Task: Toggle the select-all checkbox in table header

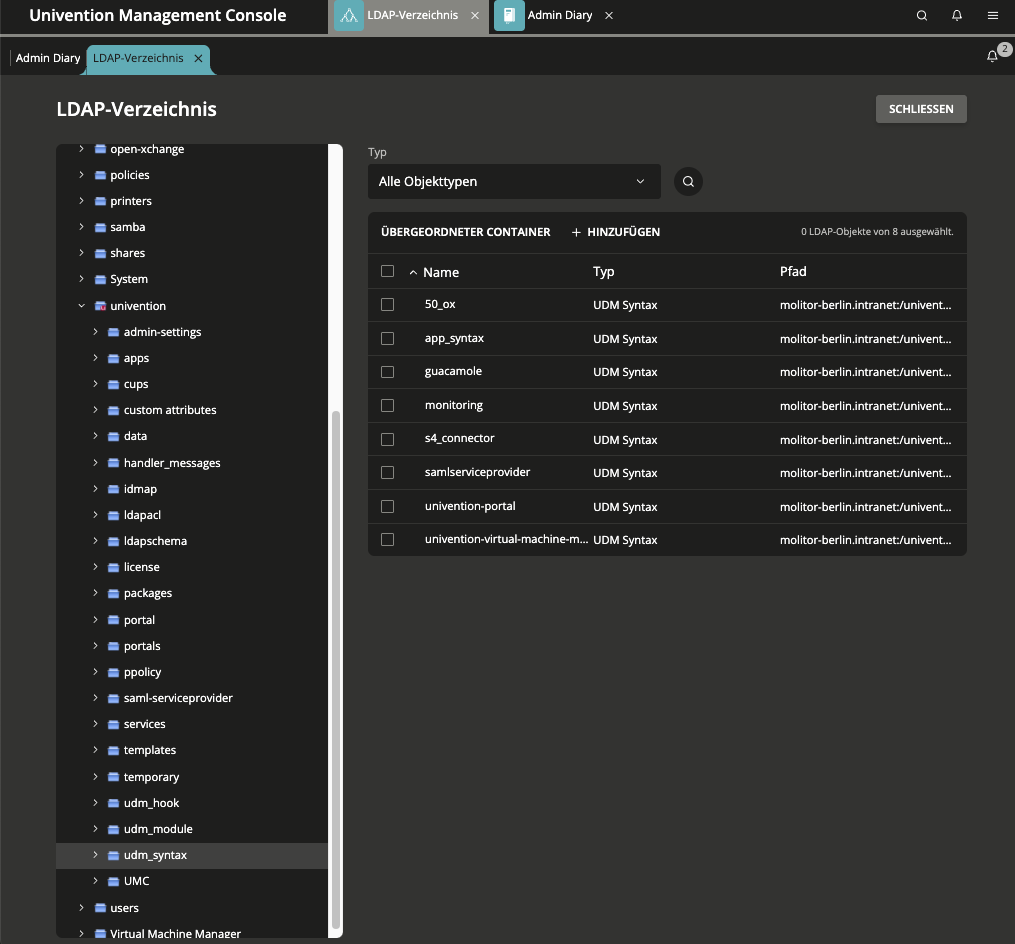Action: pos(388,271)
